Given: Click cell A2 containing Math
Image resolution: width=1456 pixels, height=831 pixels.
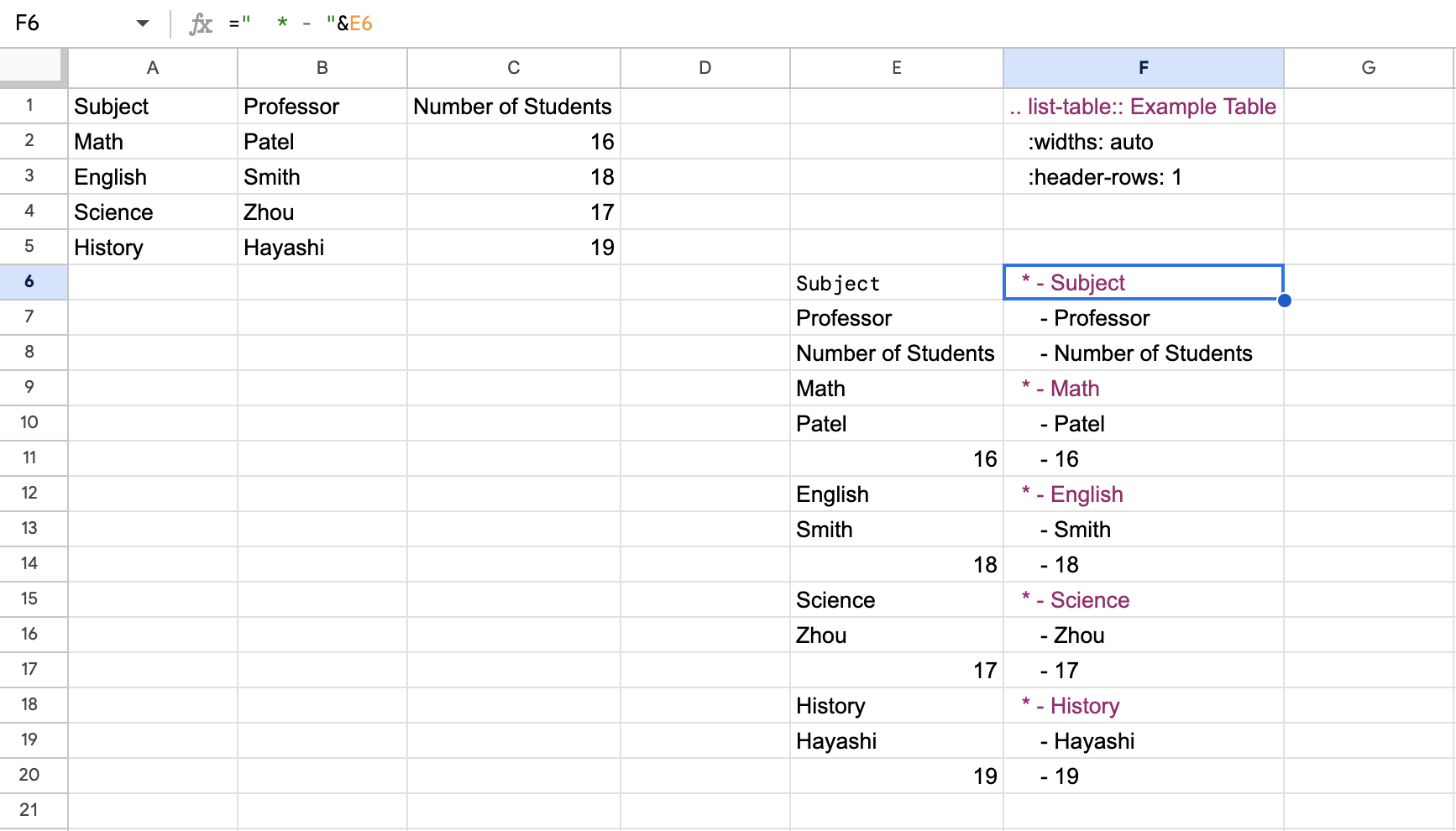Looking at the screenshot, I should (153, 142).
